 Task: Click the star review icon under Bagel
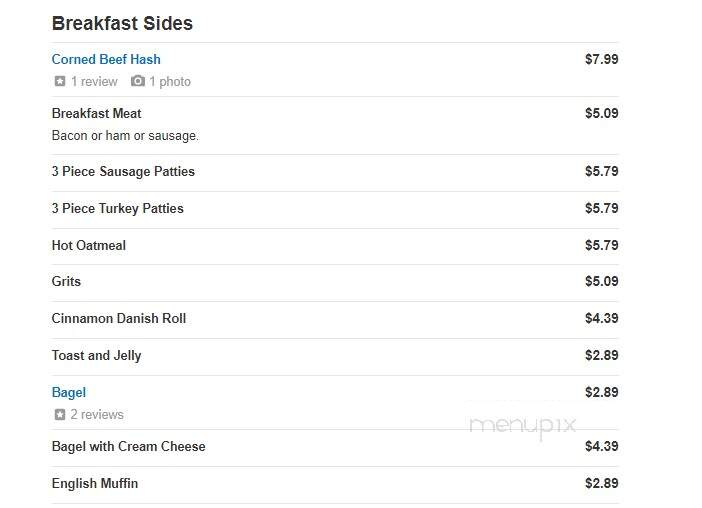click(x=60, y=414)
